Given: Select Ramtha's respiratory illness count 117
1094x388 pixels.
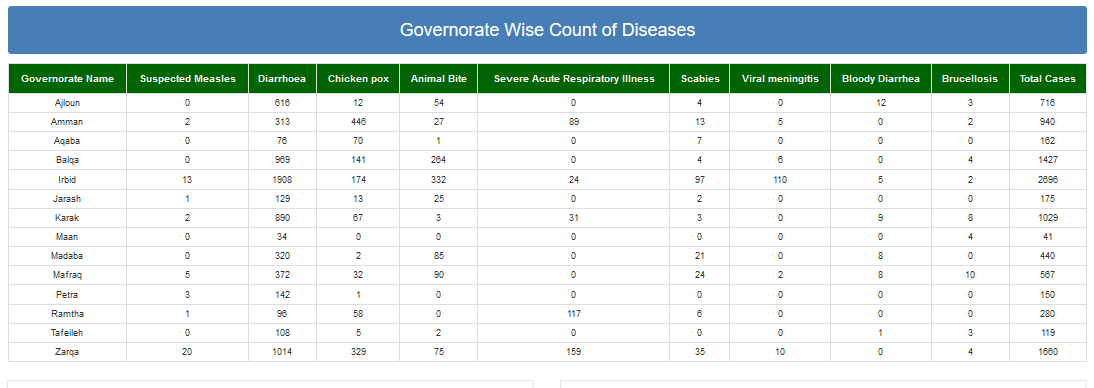Looking at the screenshot, I should (x=574, y=313).
